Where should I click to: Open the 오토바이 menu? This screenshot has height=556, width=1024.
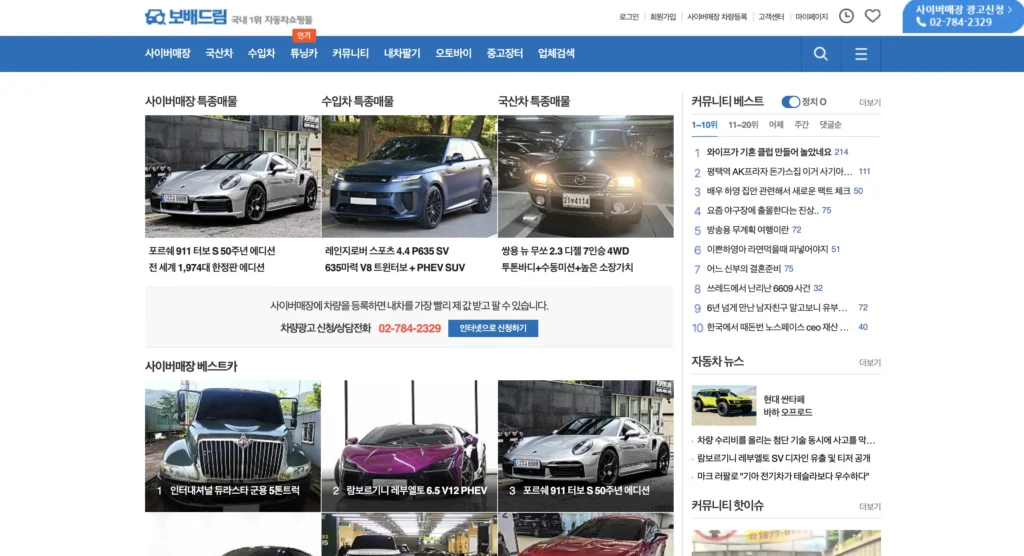[453, 54]
